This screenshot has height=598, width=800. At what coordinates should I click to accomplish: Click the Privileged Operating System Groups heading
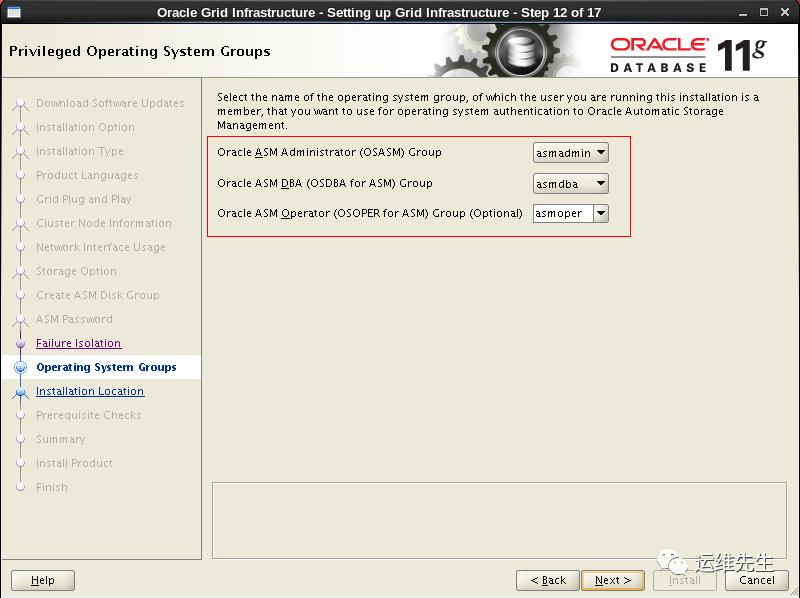[x=140, y=51]
